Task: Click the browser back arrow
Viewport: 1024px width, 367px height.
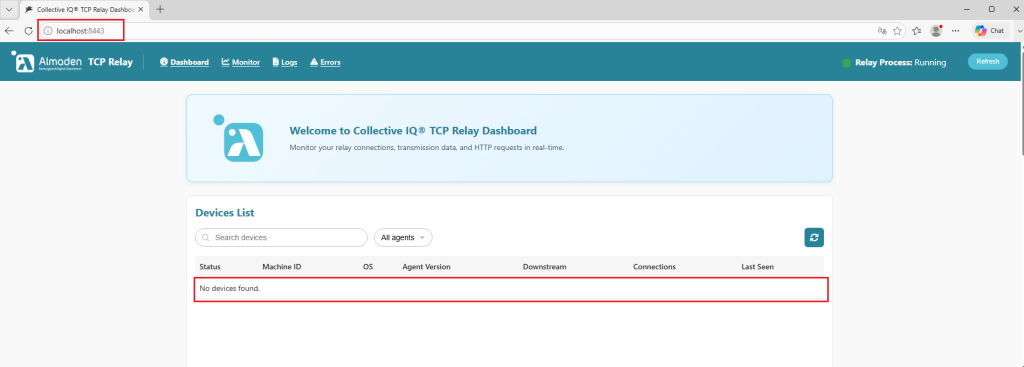Action: click(9, 31)
